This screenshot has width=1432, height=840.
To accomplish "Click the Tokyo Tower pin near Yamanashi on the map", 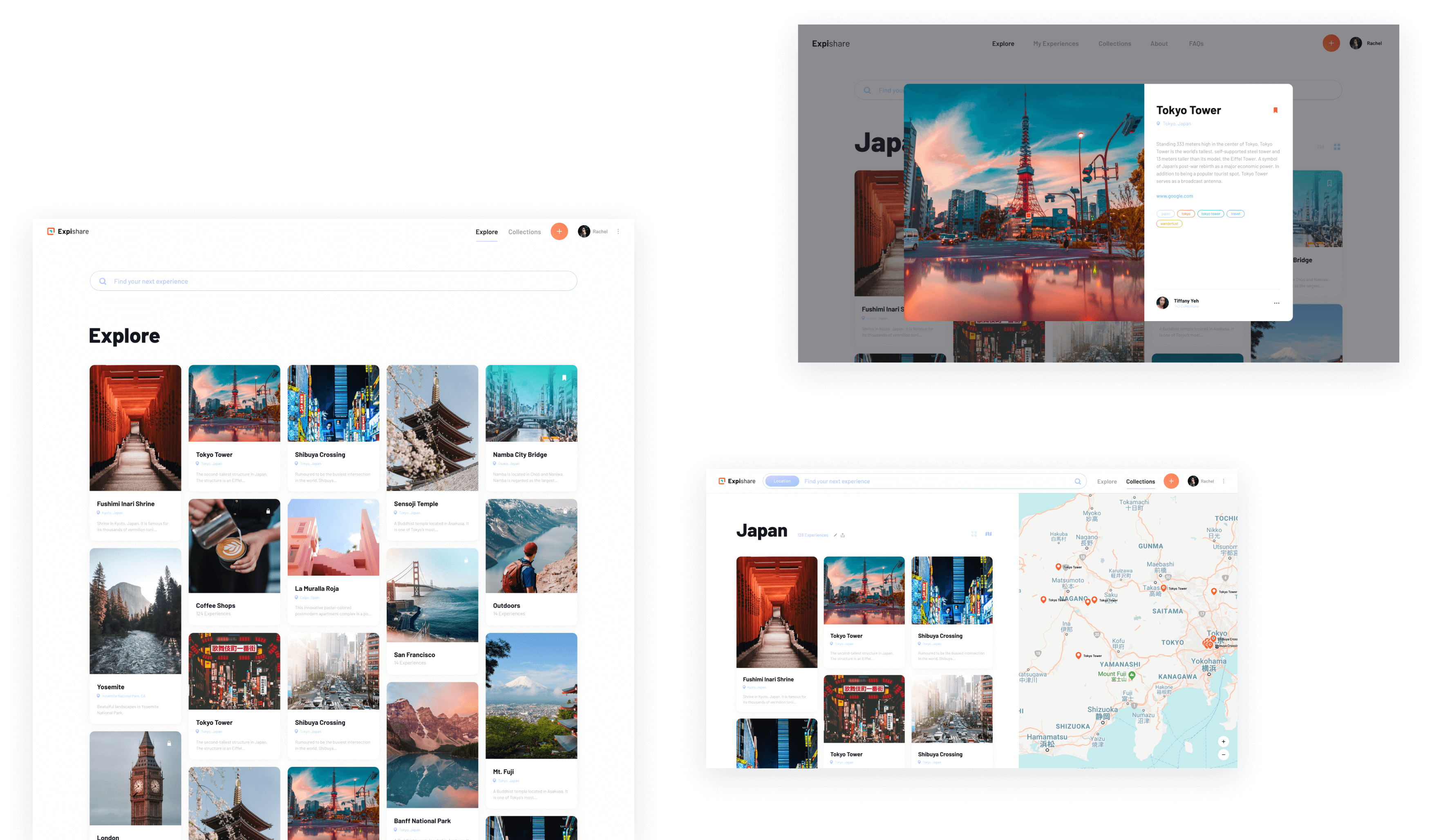I will 1078,655.
